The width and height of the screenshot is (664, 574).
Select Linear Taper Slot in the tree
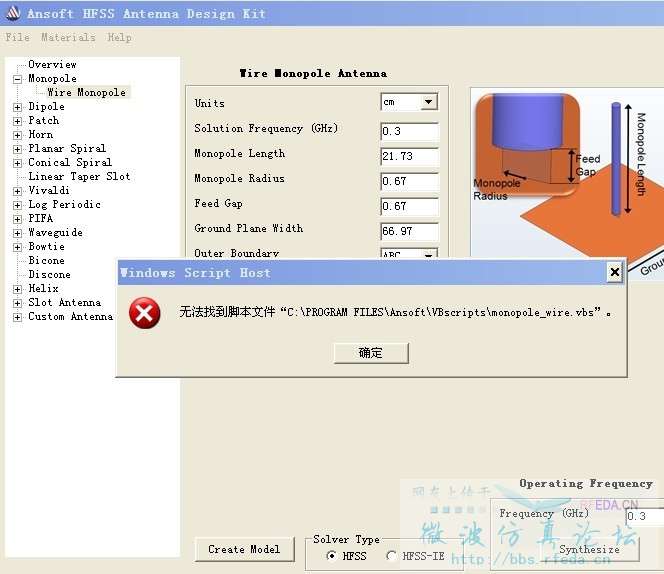[79, 176]
